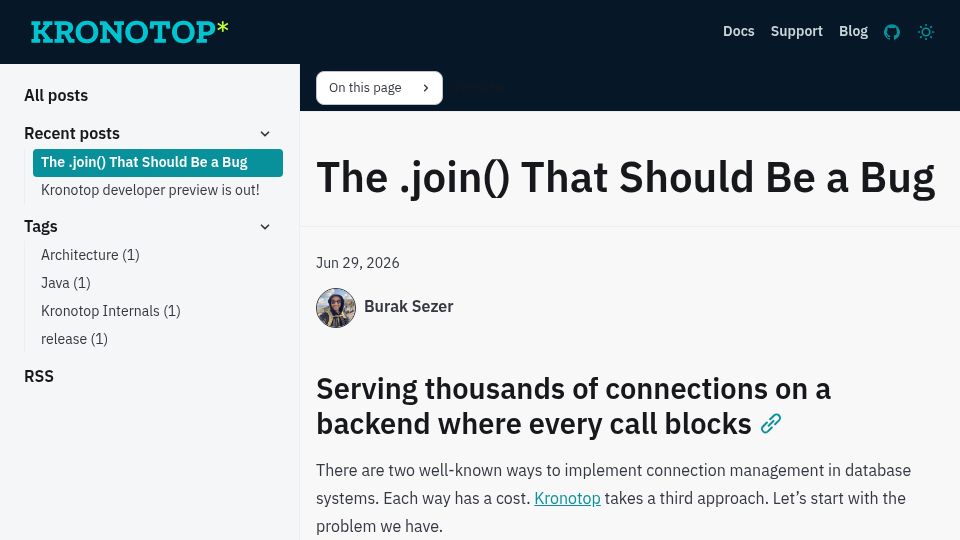Click the Tags heading

40,227
